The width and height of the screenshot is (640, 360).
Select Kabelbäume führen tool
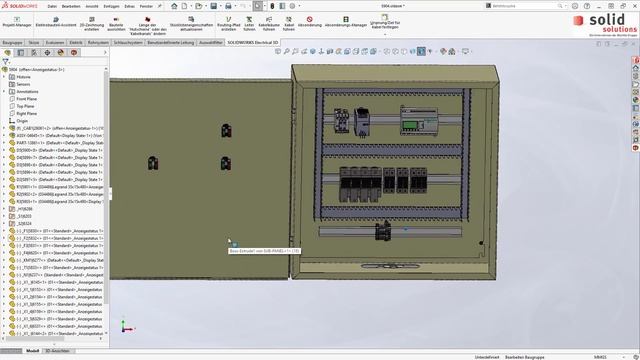[x=269, y=24]
